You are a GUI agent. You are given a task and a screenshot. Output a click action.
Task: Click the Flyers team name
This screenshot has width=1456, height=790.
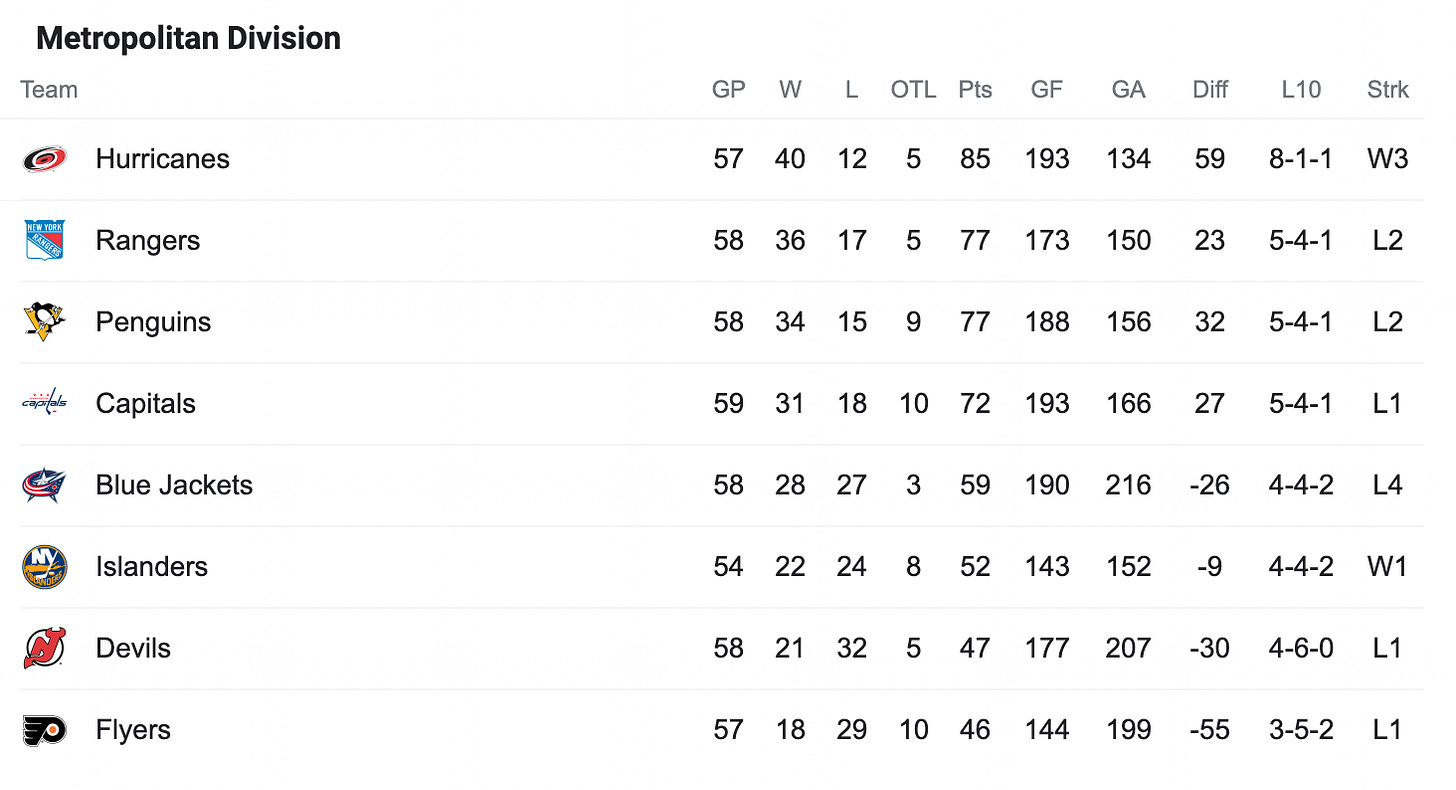coord(133,730)
